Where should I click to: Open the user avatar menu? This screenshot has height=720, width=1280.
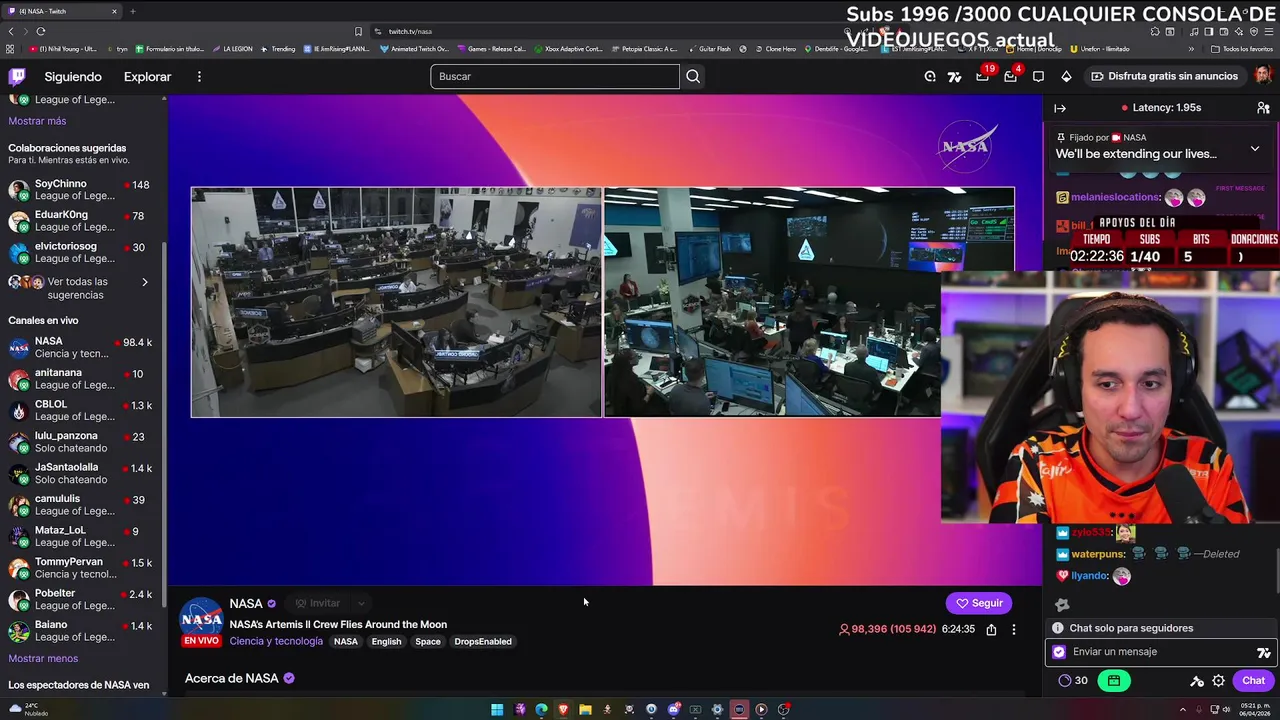1263,76
